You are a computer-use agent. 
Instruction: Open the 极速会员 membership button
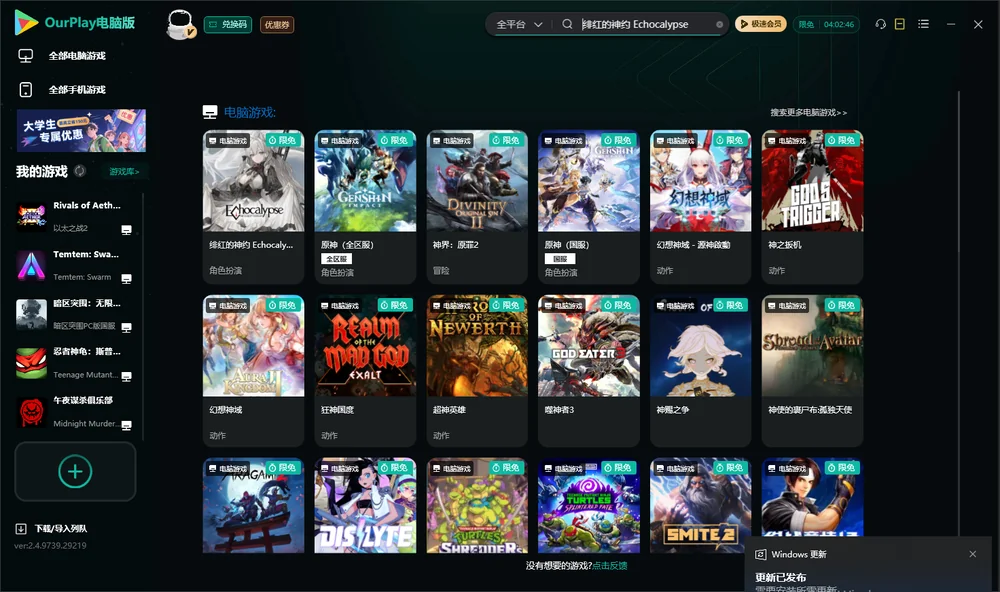tap(761, 24)
